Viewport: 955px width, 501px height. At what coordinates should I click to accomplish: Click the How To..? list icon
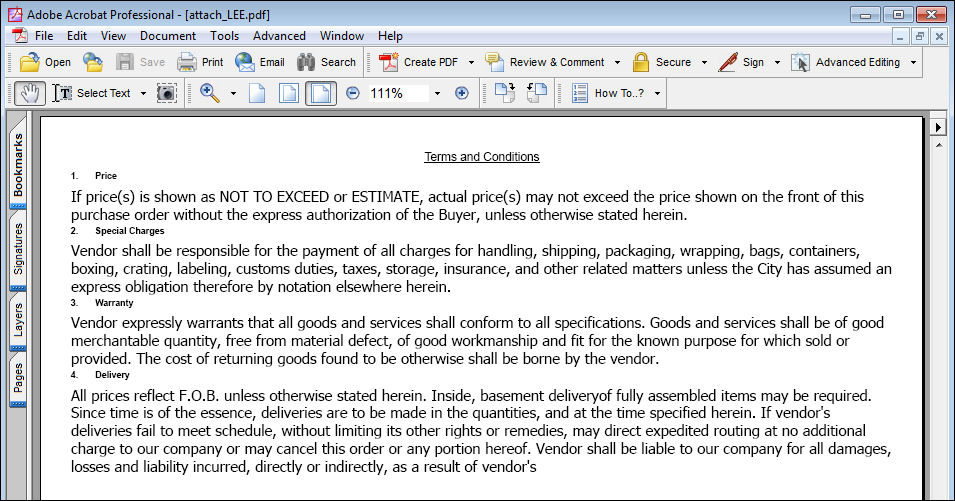pos(580,93)
